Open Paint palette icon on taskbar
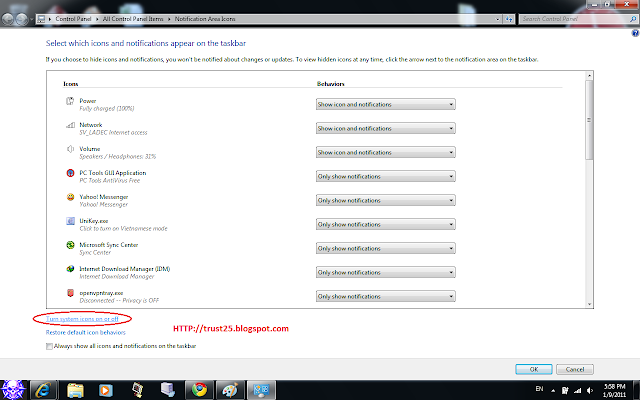Image resolution: width=640 pixels, height=400 pixels. pyautogui.click(x=230, y=390)
